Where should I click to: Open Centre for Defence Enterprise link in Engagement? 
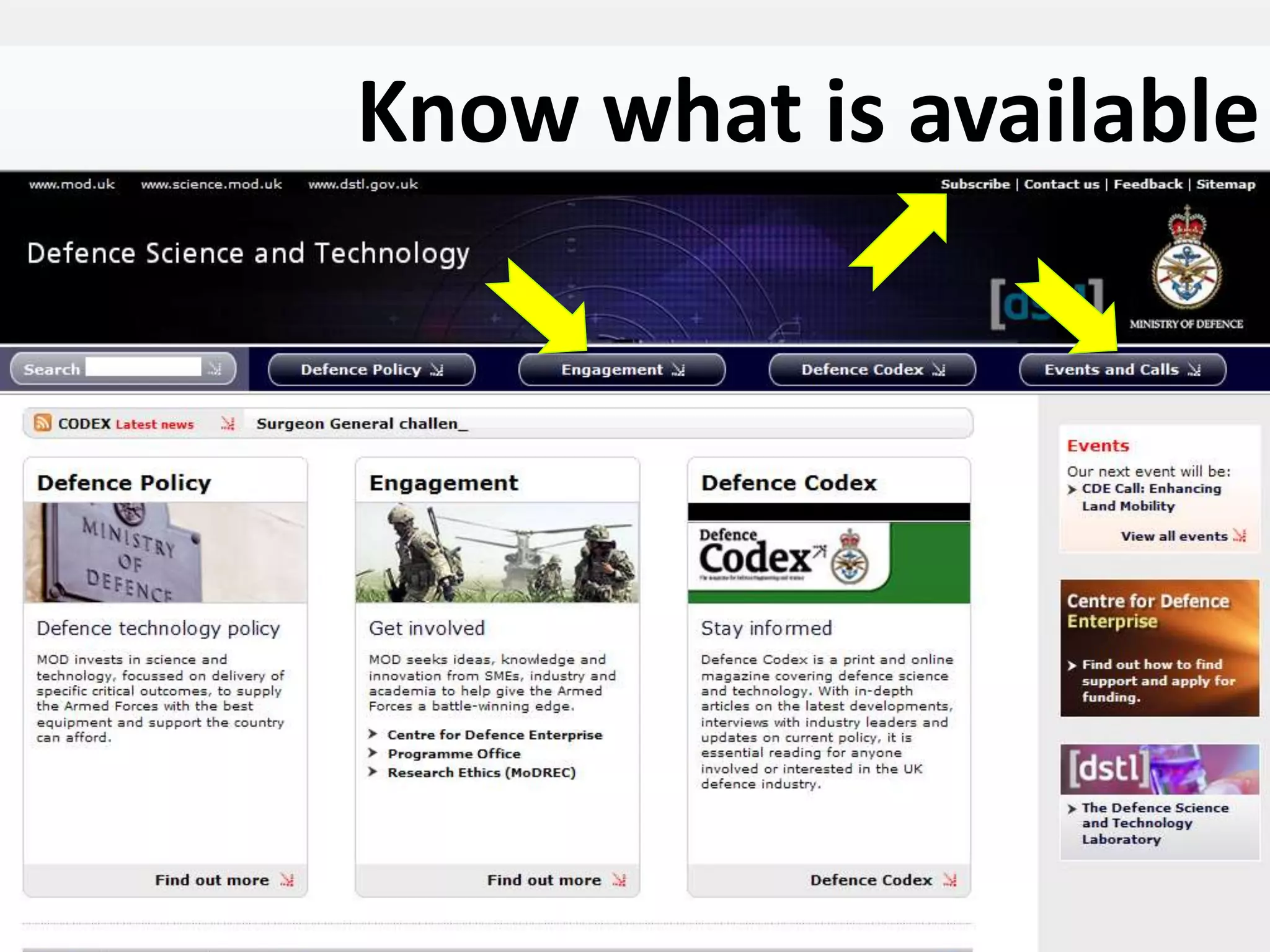coord(495,734)
